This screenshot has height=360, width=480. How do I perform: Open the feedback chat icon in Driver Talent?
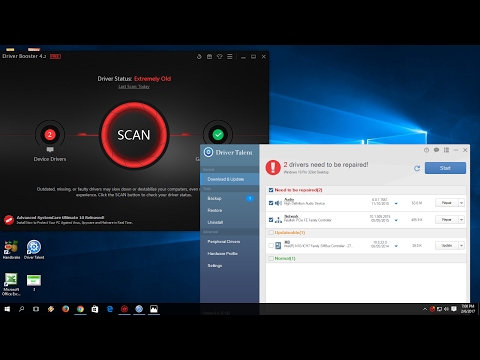click(436, 150)
